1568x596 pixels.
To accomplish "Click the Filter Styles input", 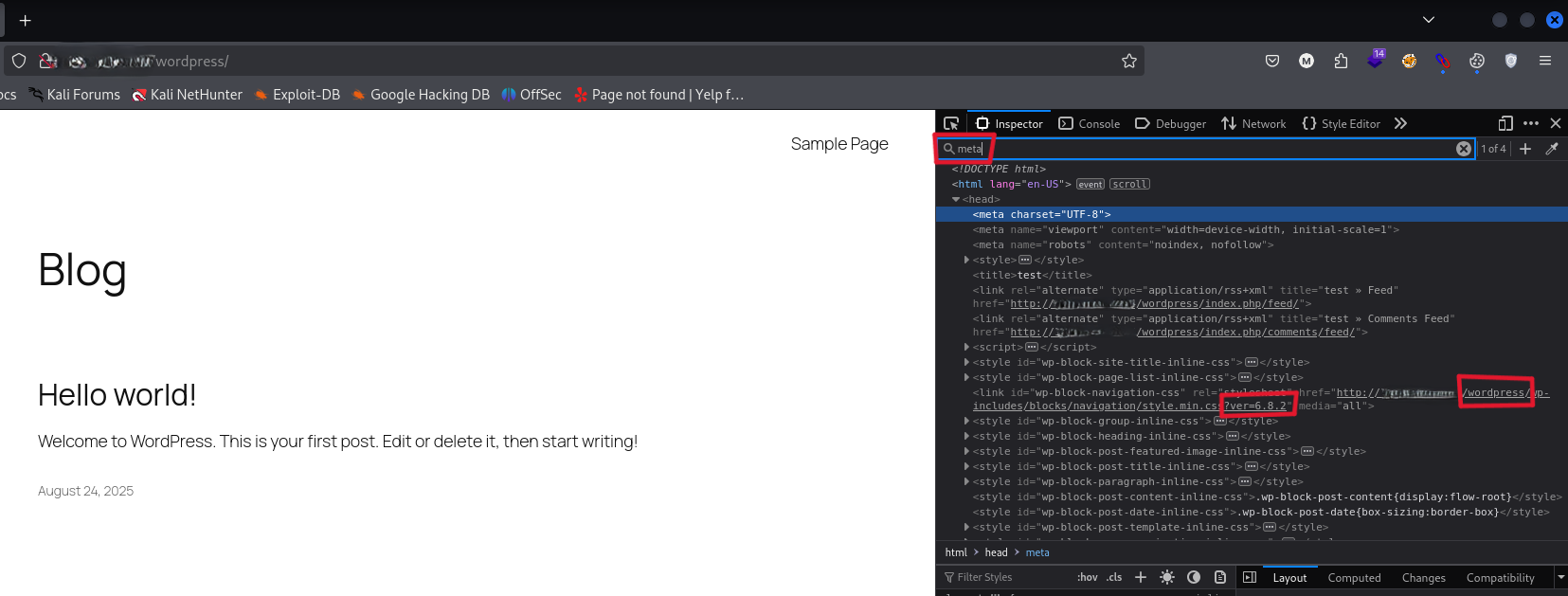I will (1004, 577).
